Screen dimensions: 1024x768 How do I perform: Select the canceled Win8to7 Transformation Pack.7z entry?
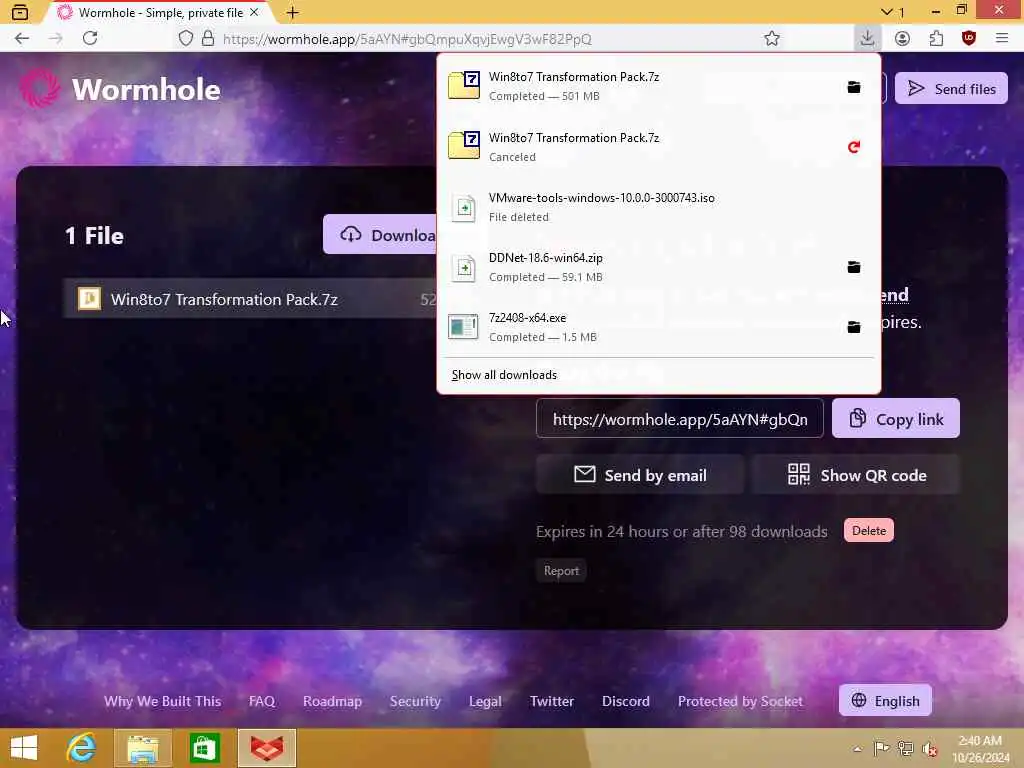coord(640,147)
